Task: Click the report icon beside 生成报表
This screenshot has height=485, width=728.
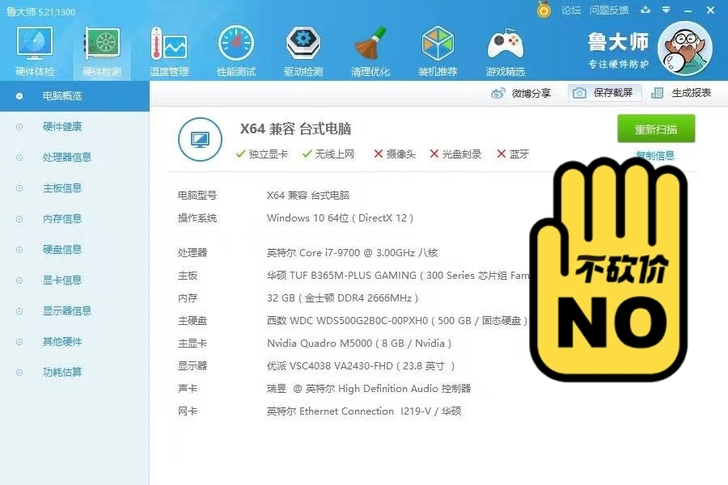Action: (x=657, y=93)
